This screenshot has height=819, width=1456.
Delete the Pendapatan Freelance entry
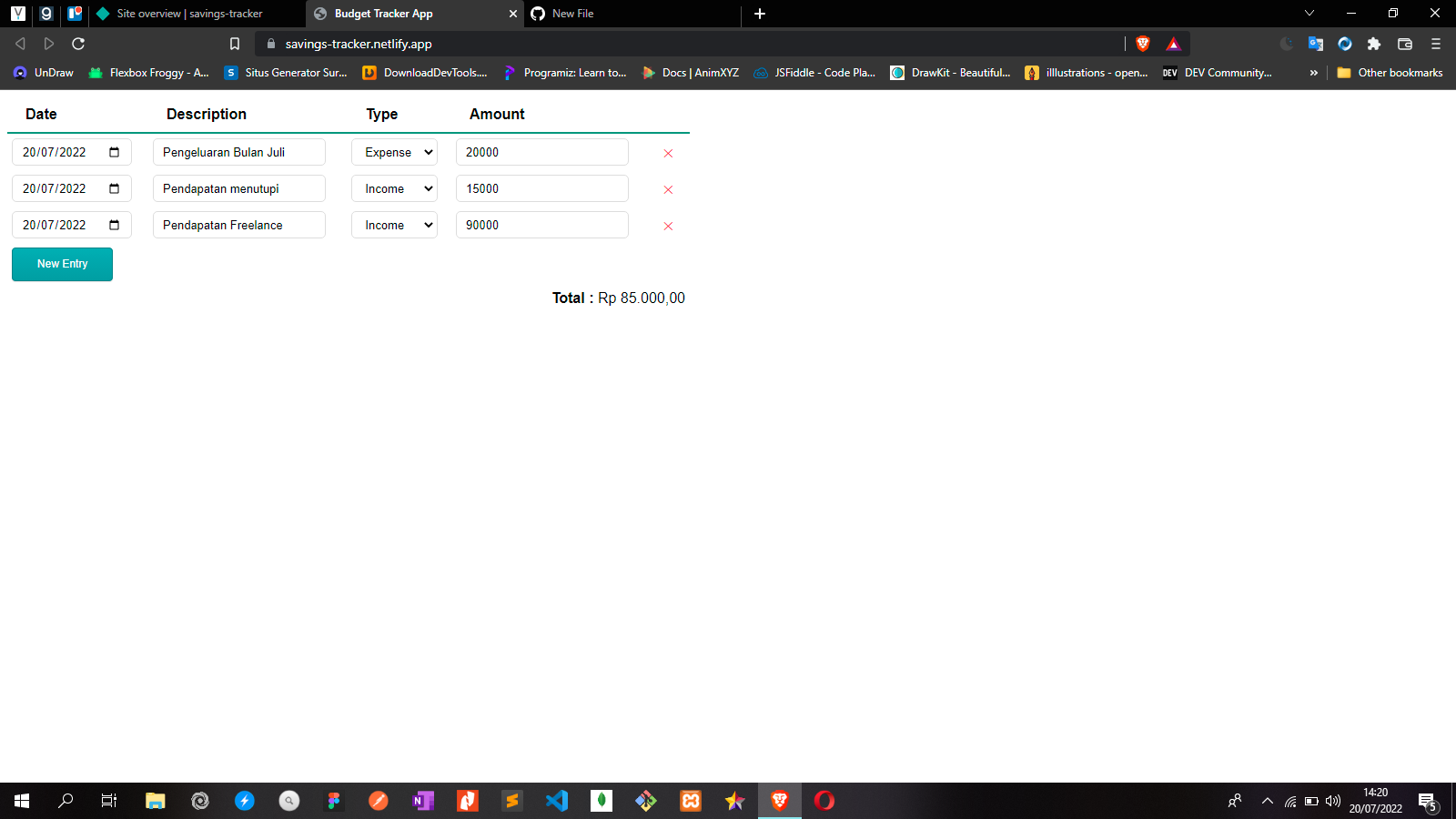click(668, 227)
